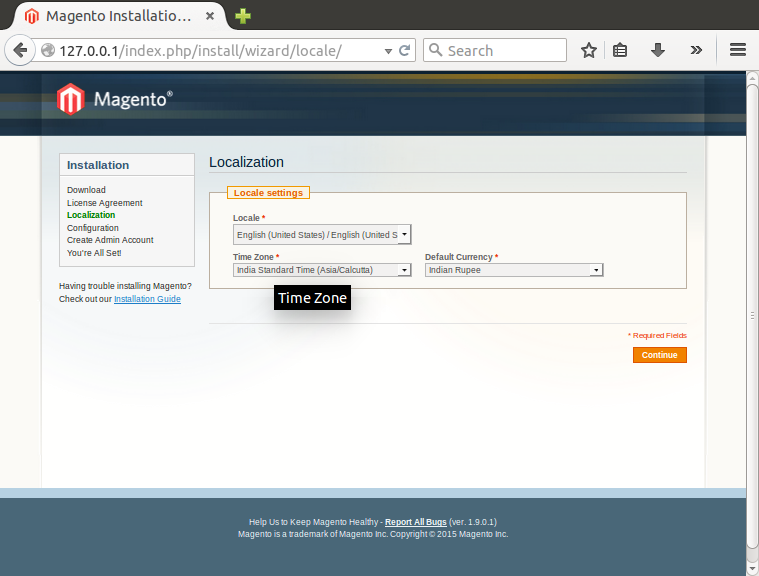
Task: Click the scrollbar down arrow
Action: click(752, 568)
